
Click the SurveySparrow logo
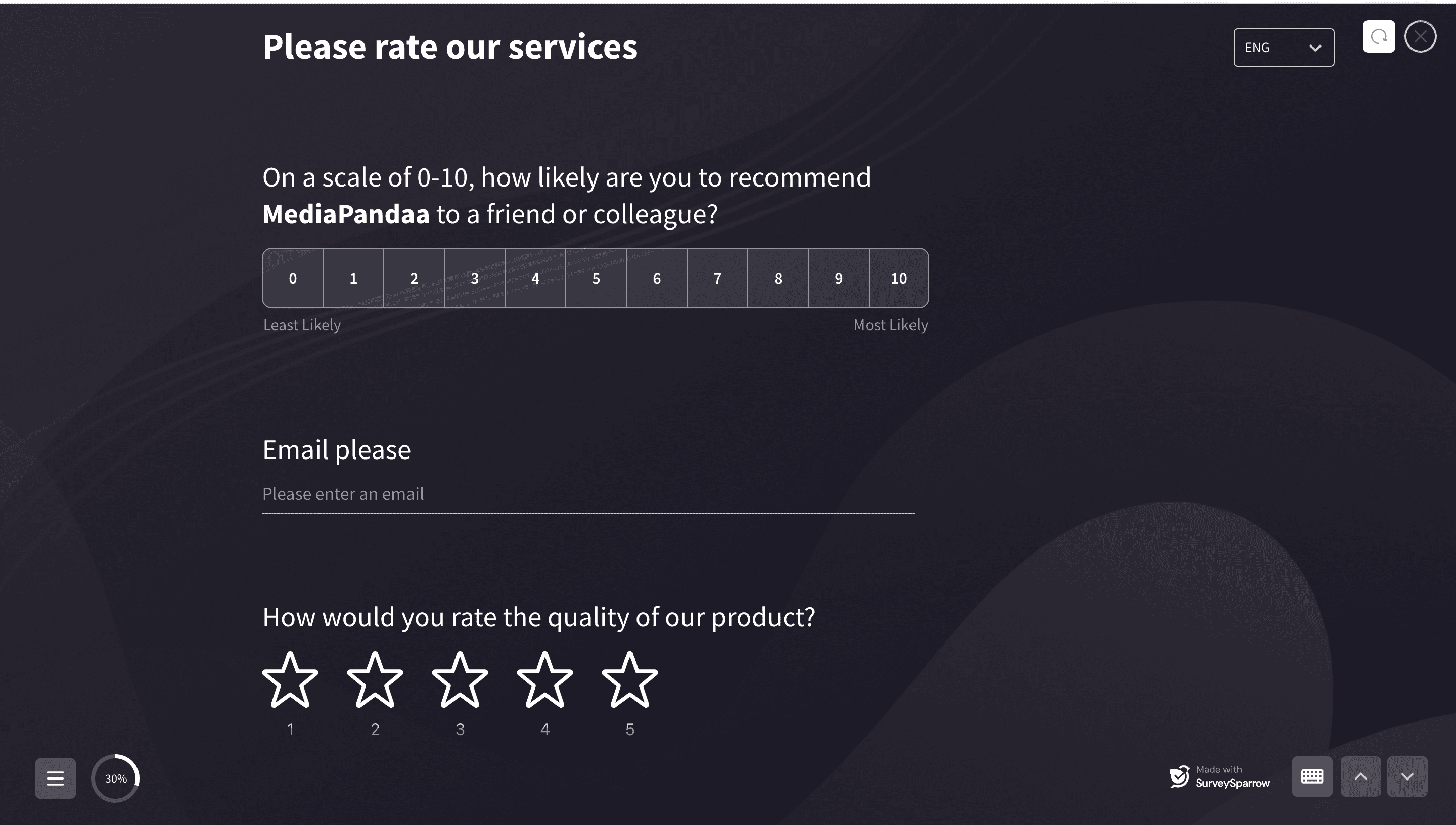pyautogui.click(x=1179, y=776)
